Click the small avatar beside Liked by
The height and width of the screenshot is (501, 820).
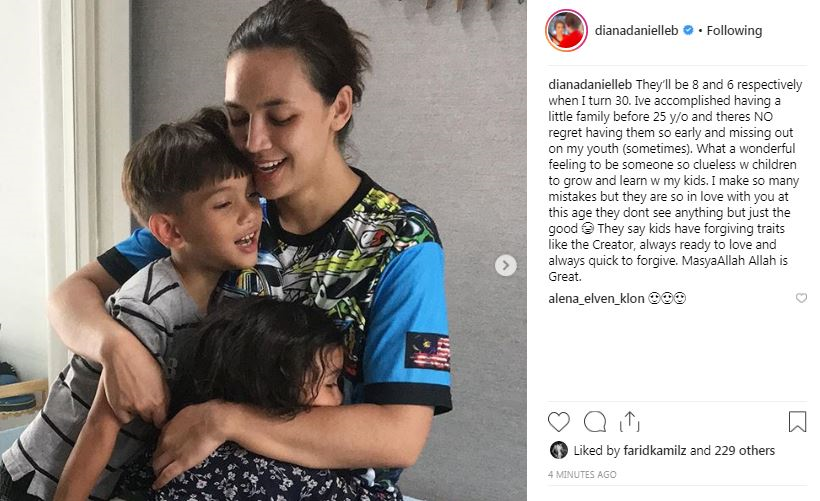(559, 450)
